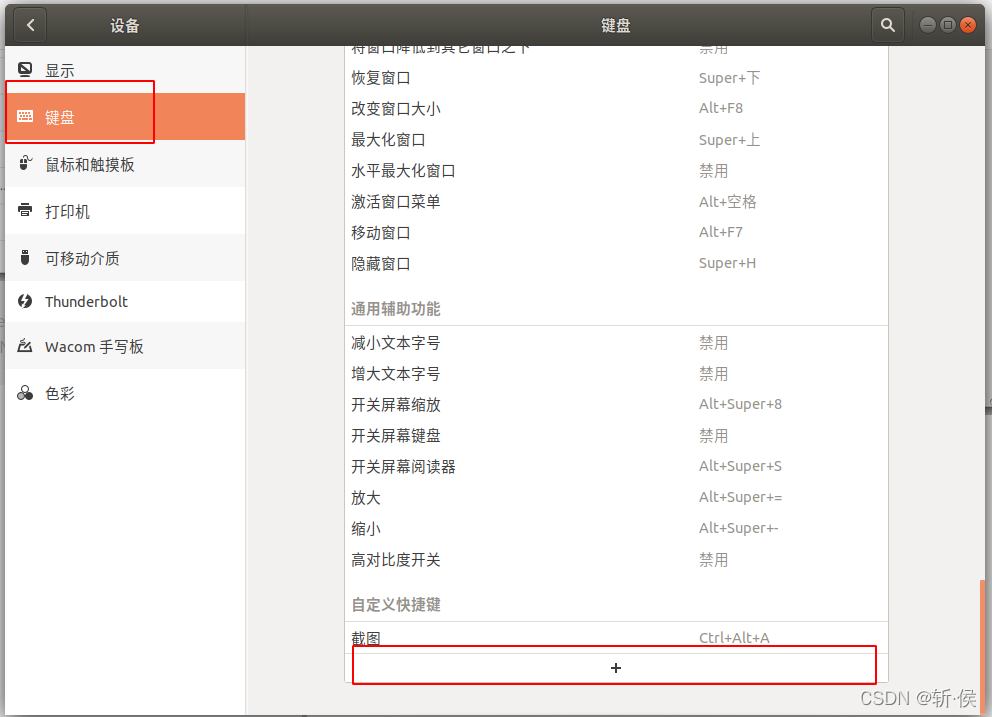Click the Alt+F8 shortcut value

pos(721,108)
